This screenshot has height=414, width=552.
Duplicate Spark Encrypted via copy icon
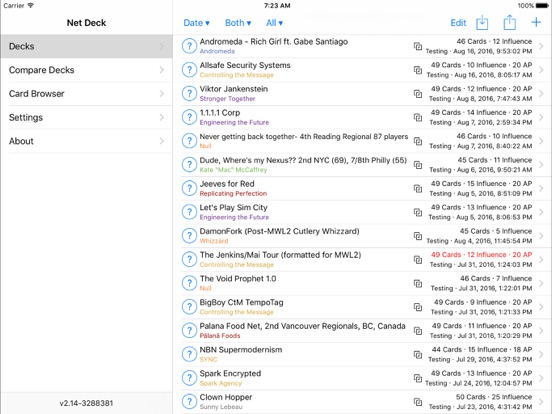(x=418, y=378)
